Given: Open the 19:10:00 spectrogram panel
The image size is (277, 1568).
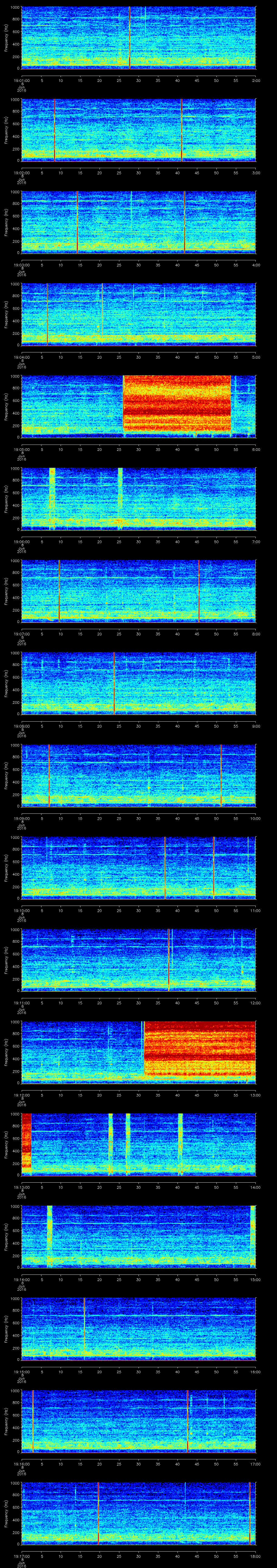Looking at the screenshot, I should coord(139,868).
